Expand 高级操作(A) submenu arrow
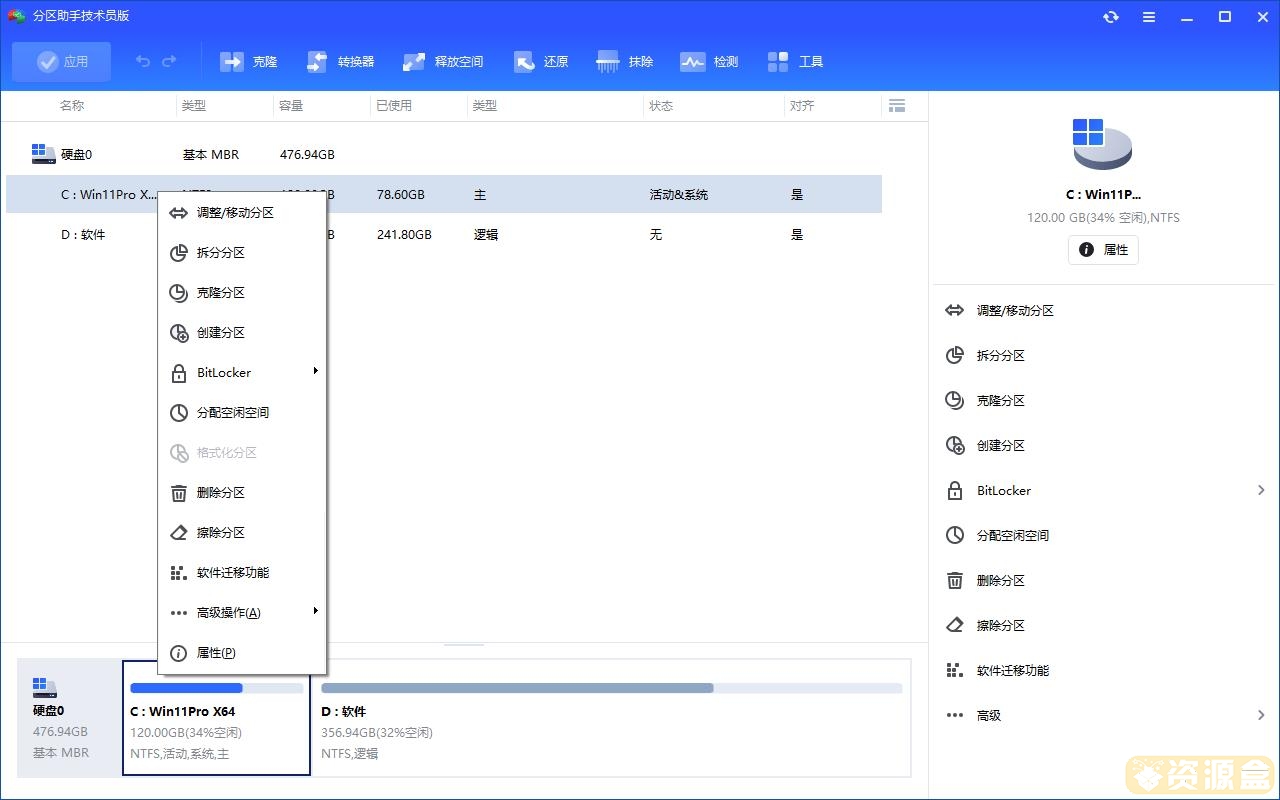 (315, 611)
